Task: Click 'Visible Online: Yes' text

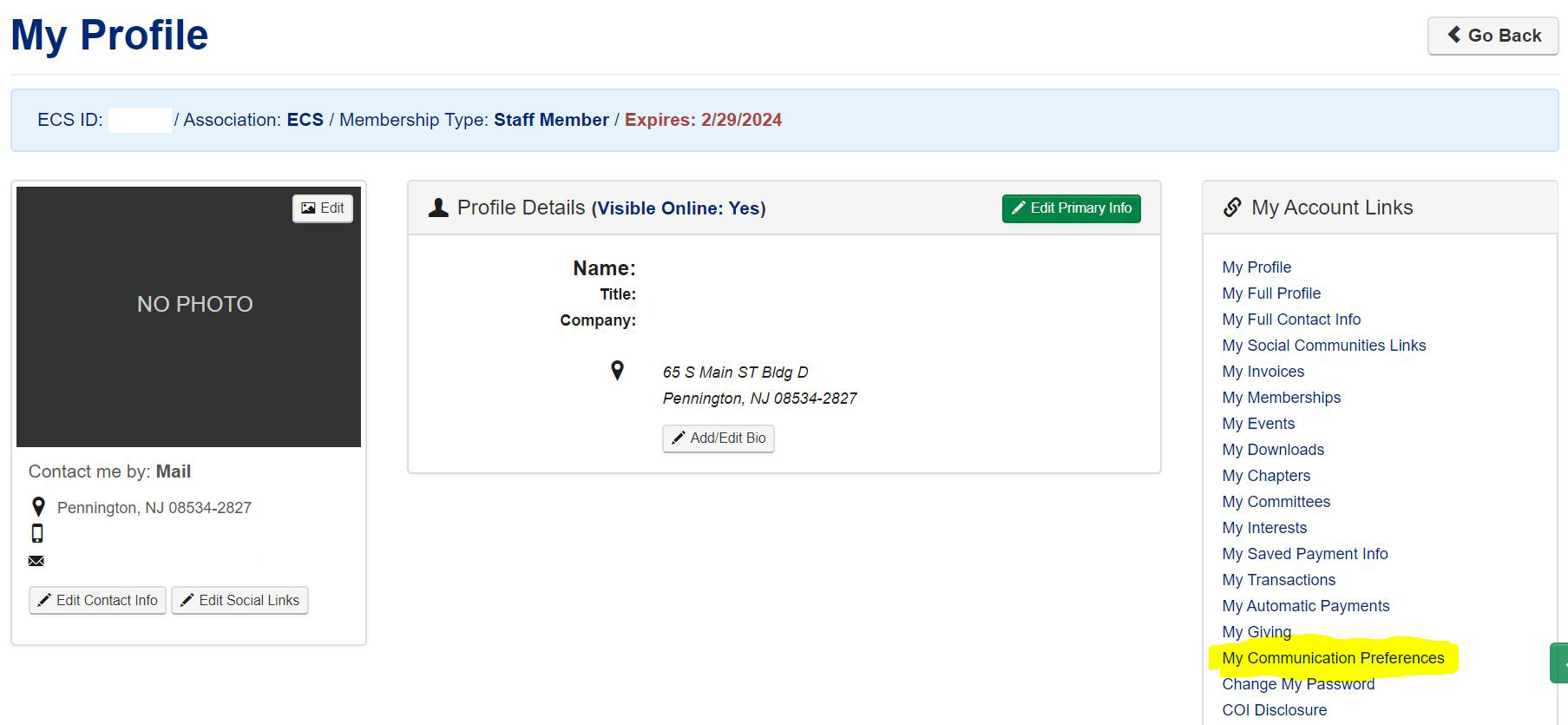Action: (x=679, y=208)
